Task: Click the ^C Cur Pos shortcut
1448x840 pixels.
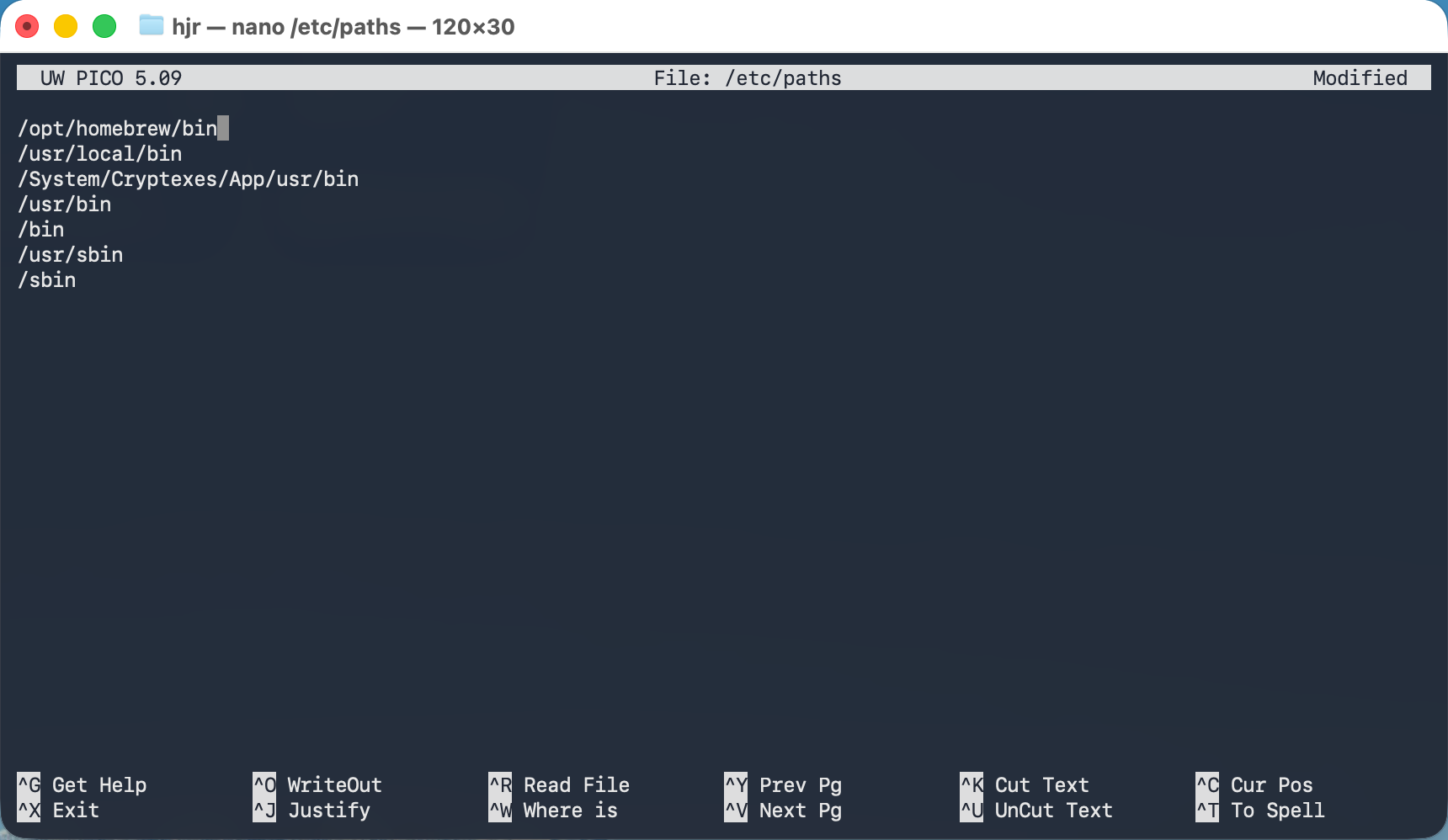Action: (x=1254, y=785)
